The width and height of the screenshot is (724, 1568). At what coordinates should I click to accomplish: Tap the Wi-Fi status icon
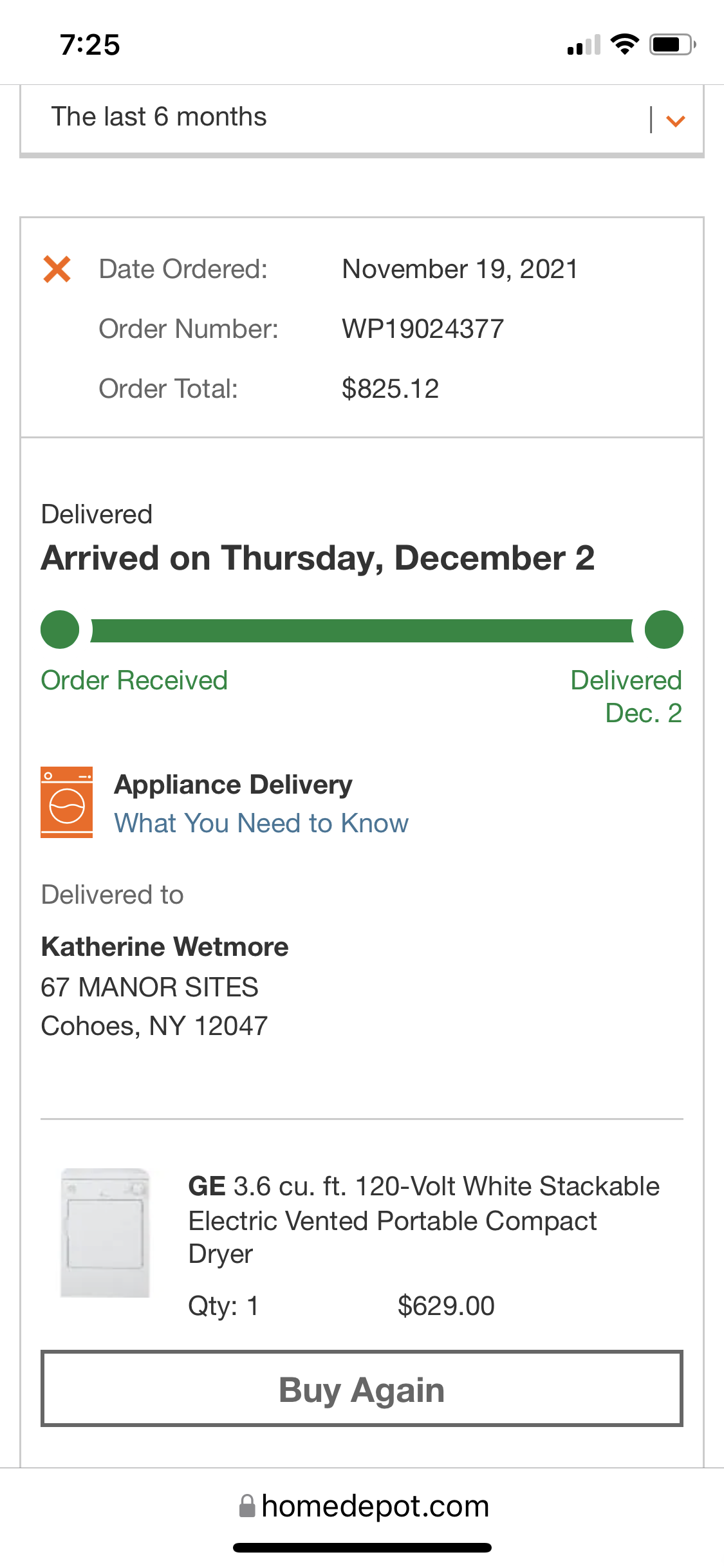click(x=624, y=44)
